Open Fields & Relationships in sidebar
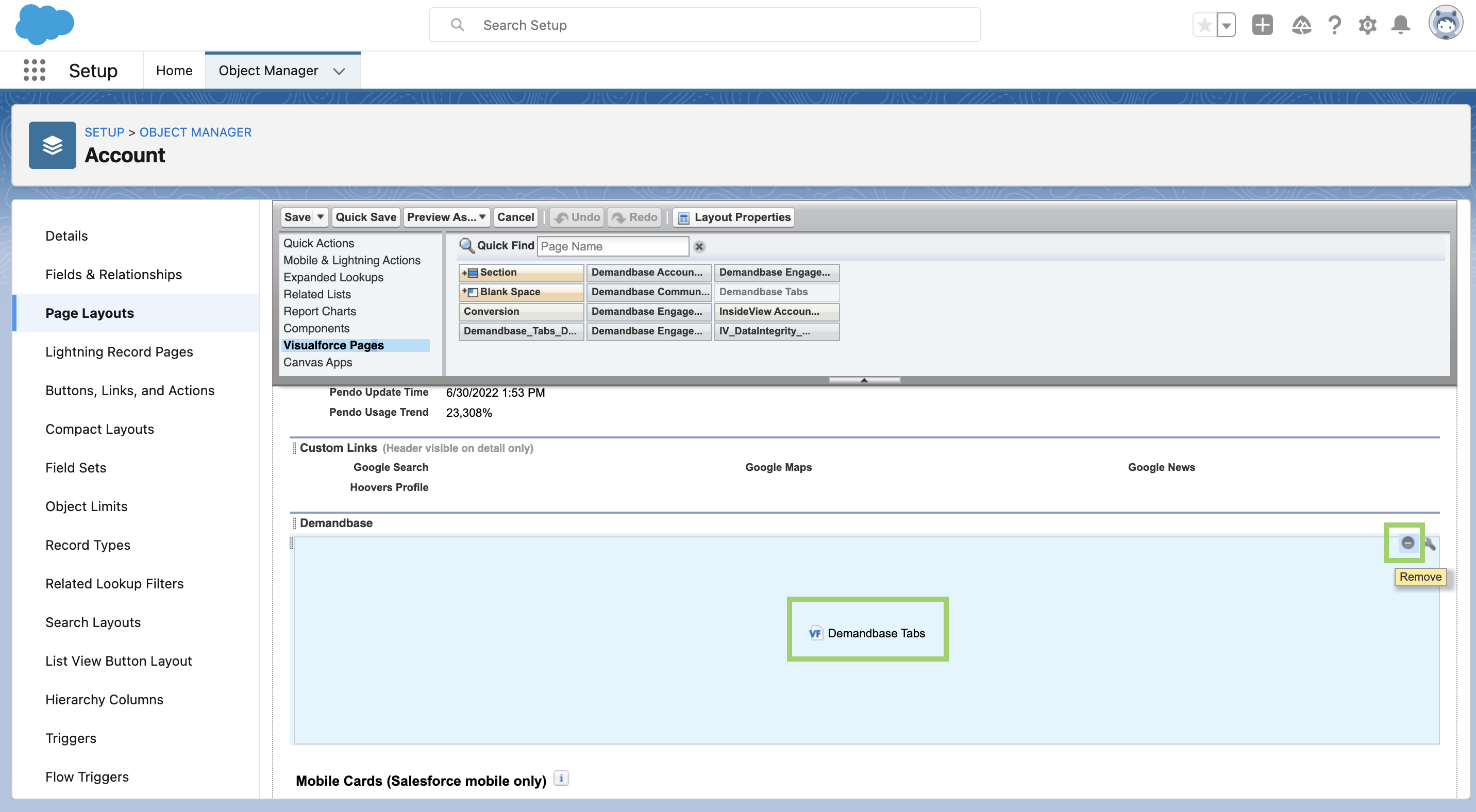This screenshot has width=1476, height=812. pos(113,275)
